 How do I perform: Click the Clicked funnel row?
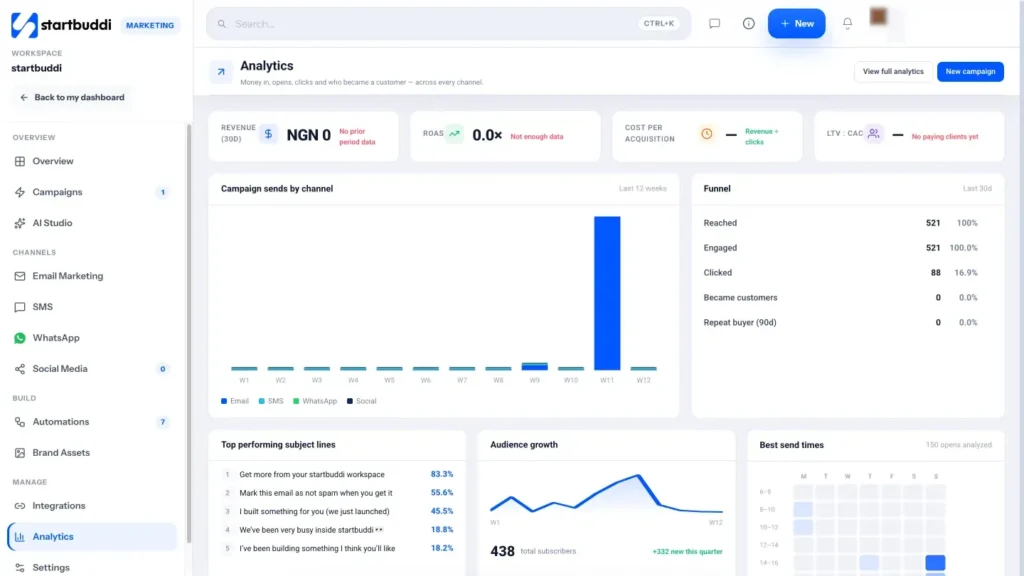pyautogui.click(x=847, y=272)
